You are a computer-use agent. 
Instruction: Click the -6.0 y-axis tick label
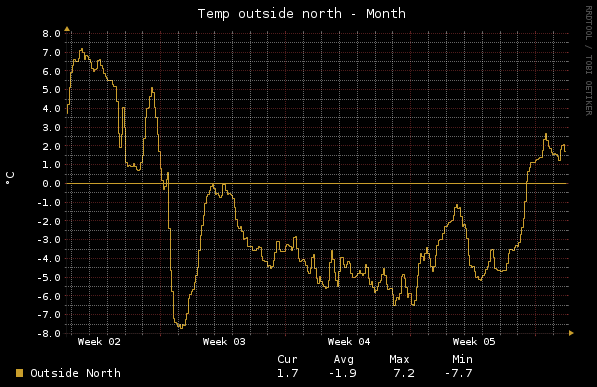click(49, 296)
